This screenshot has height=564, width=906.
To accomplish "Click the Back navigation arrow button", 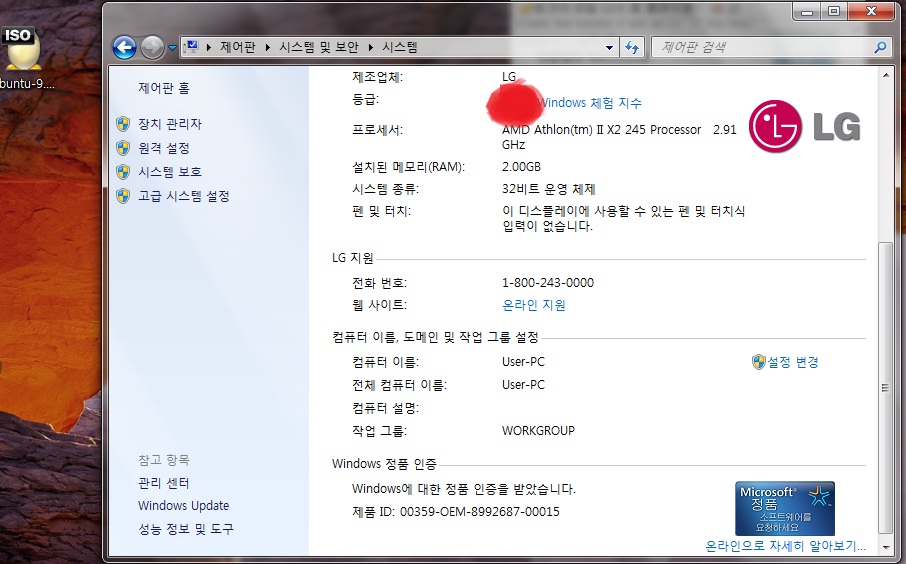I will click(x=124, y=47).
